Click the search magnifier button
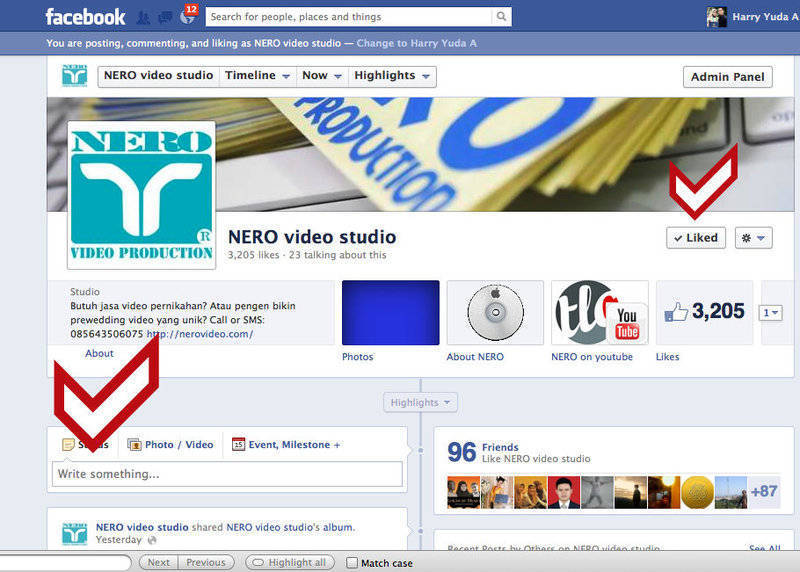The width and height of the screenshot is (800, 572). click(502, 16)
